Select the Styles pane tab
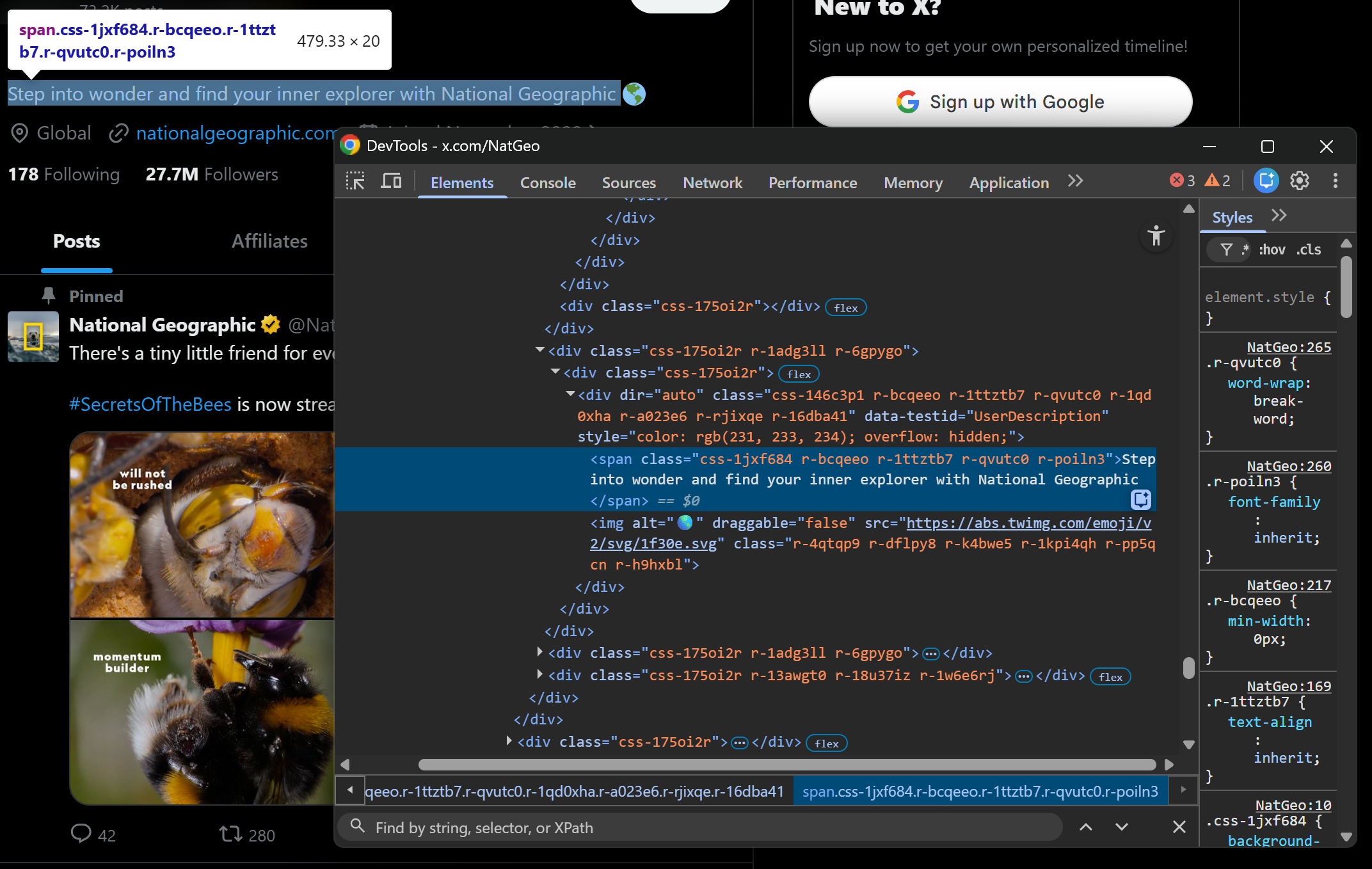This screenshot has width=1372, height=869. click(x=1232, y=218)
